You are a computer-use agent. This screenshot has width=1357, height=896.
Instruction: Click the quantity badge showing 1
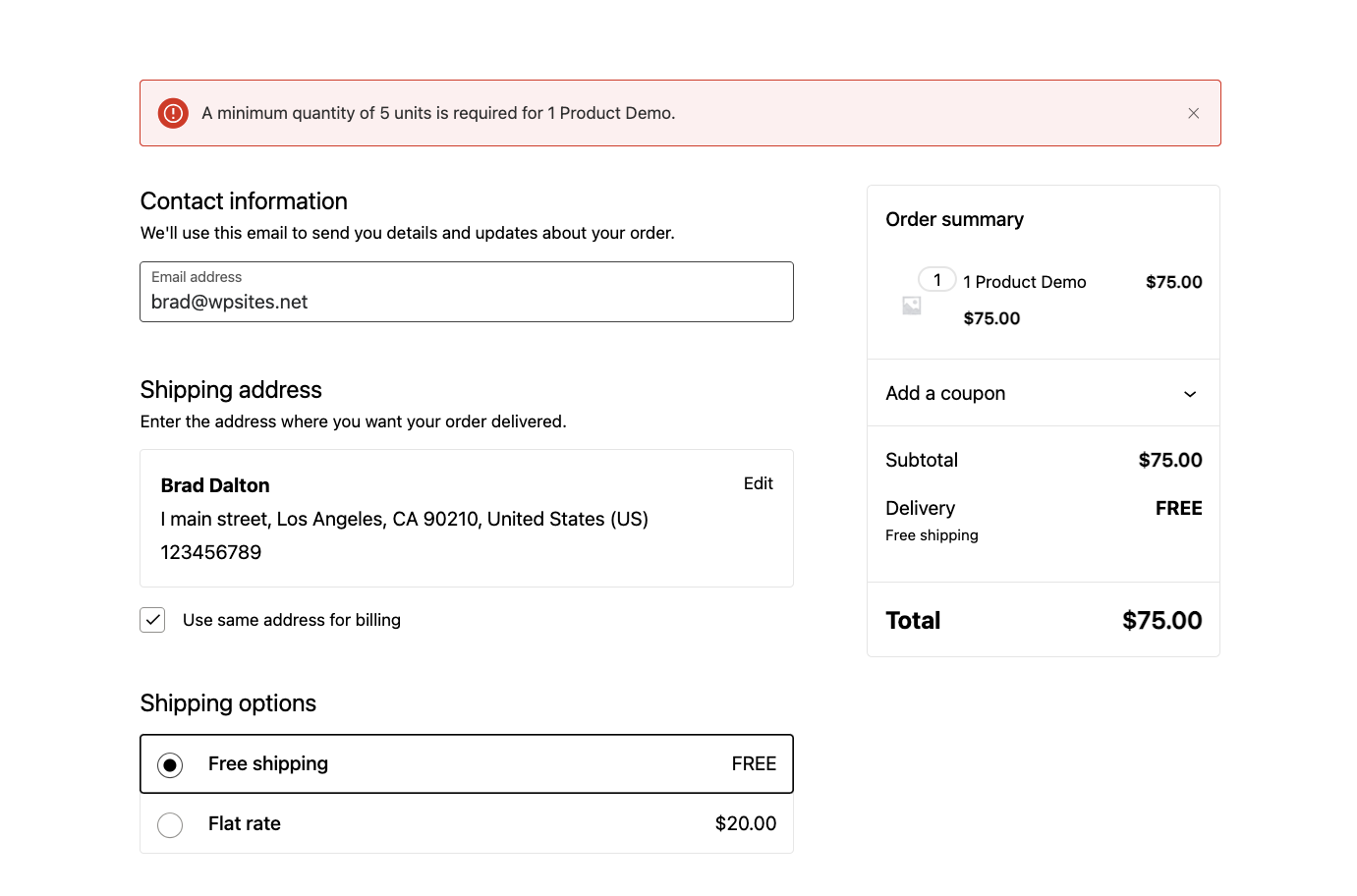point(936,280)
